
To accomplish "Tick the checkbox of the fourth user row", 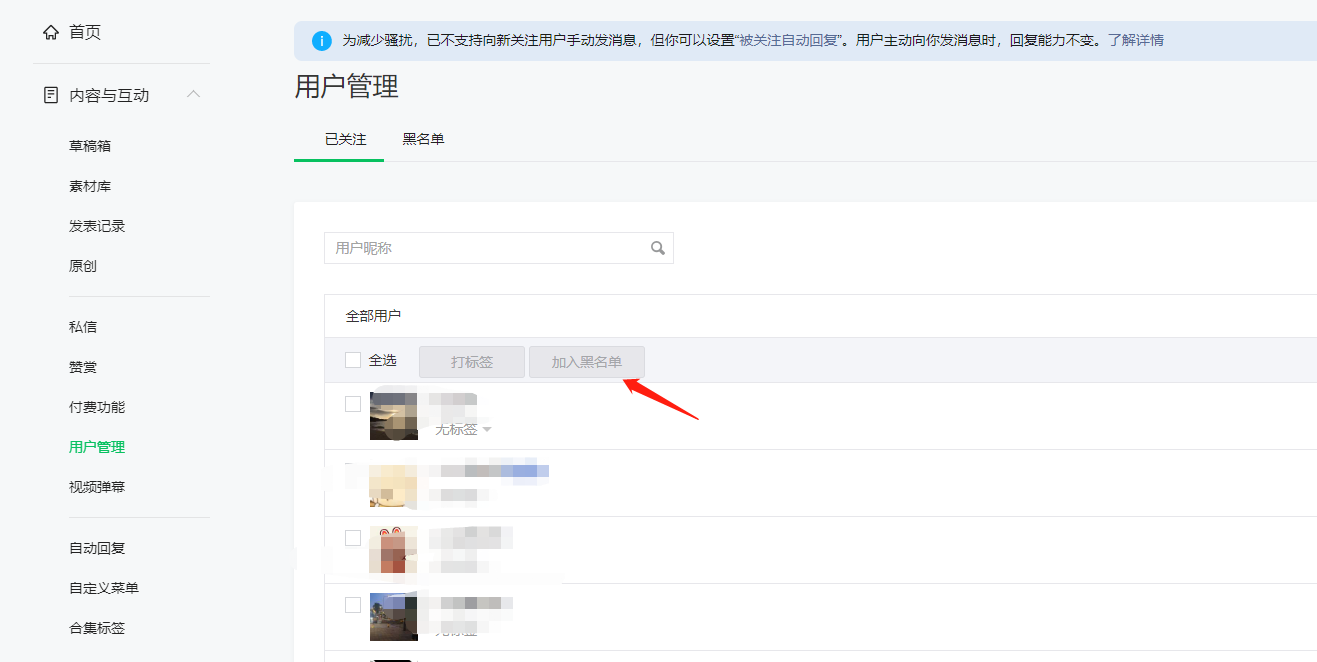I will (x=353, y=605).
